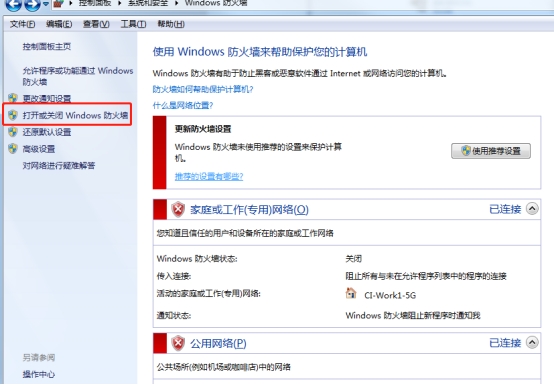The image size is (554, 385).
Task: Click 已连接 status of 公用网络
Action: (x=505, y=343)
